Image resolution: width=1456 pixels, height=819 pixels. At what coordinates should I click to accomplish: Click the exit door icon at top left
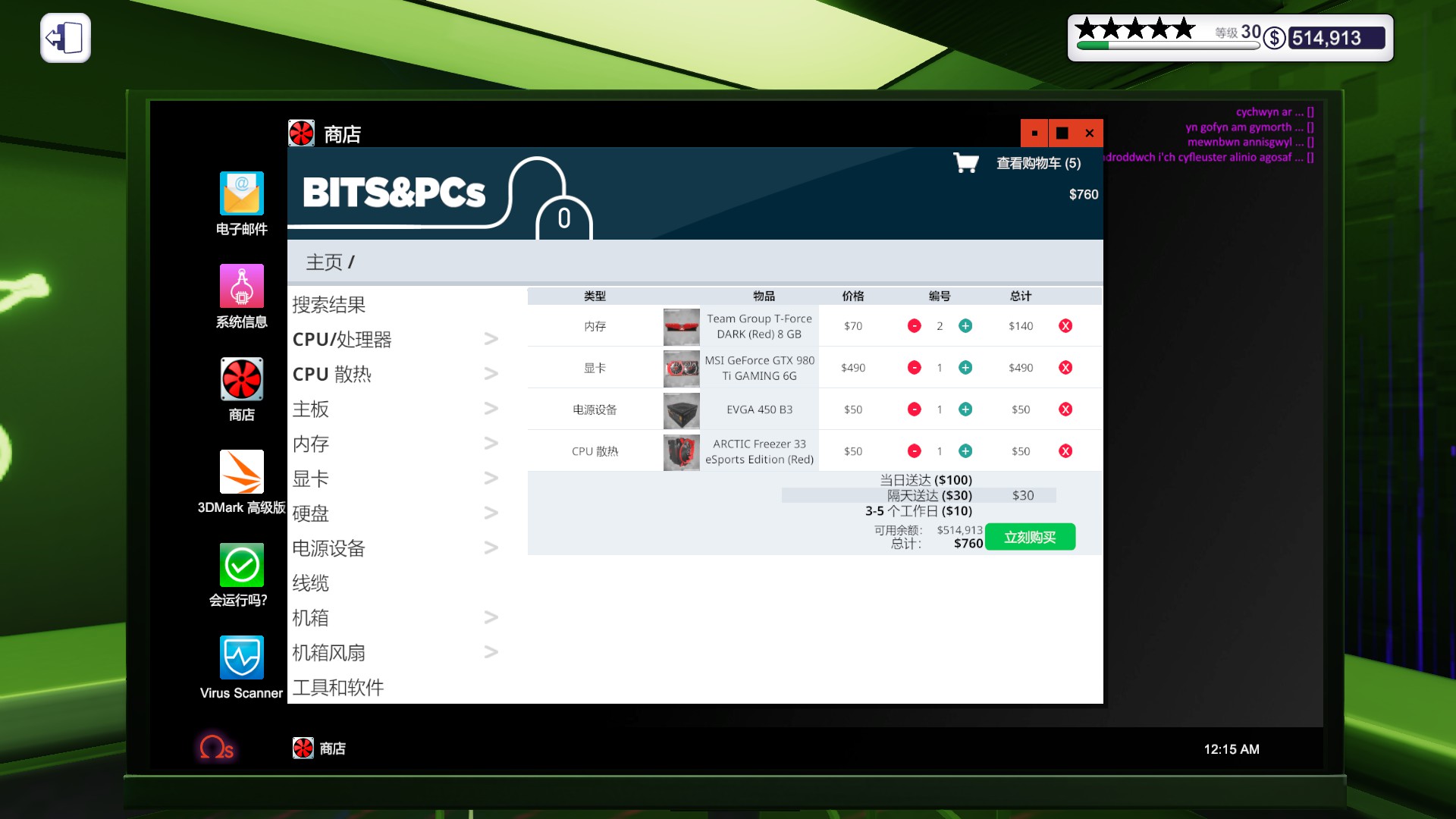tap(65, 38)
